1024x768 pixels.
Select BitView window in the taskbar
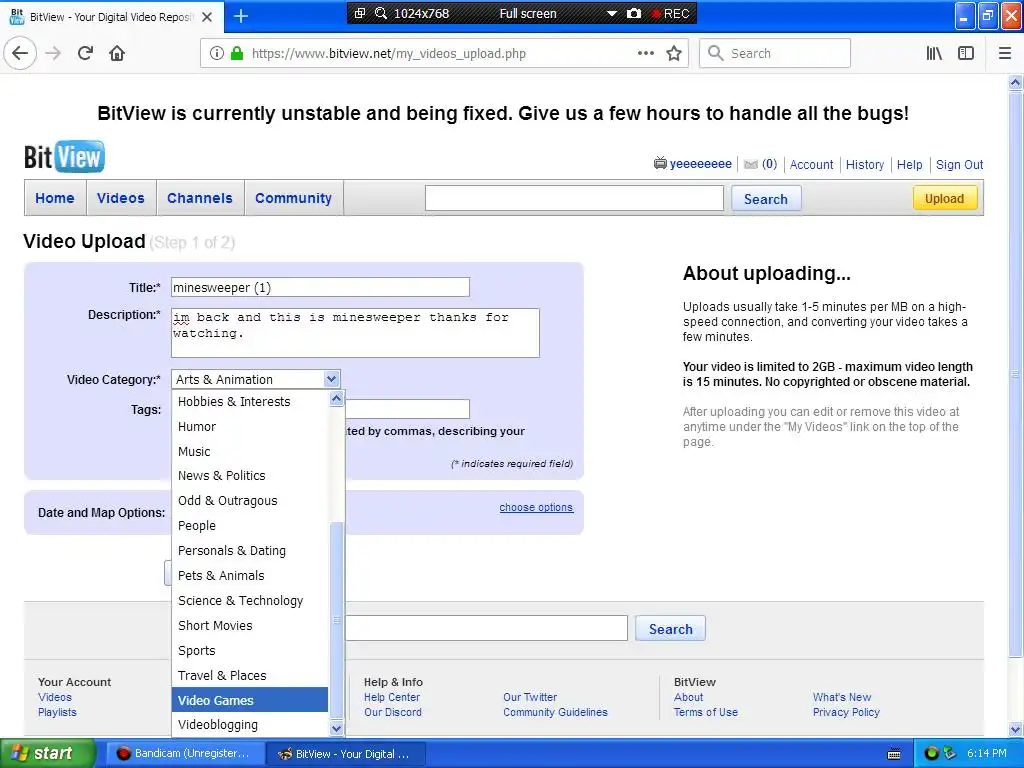pos(346,754)
